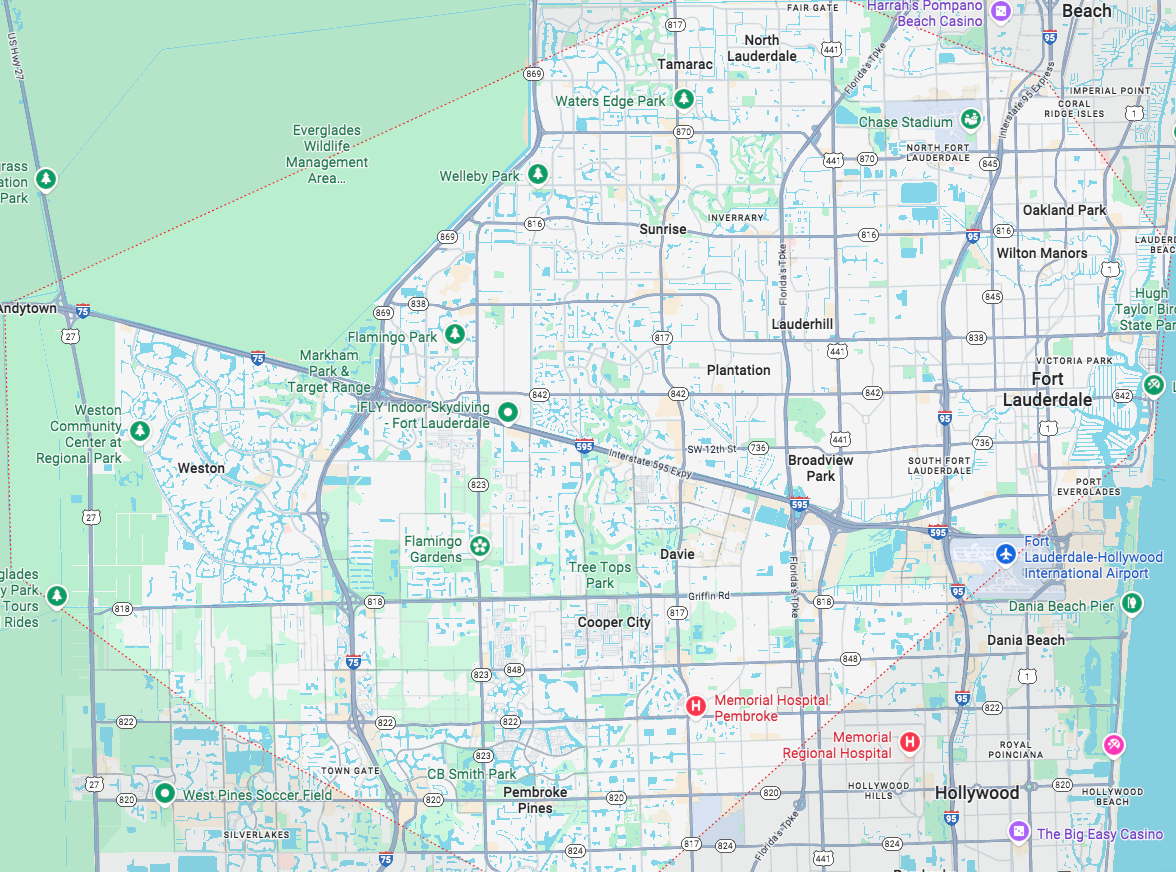
Task: Click the route 869 shield near Tamarac
Action: coord(534,73)
